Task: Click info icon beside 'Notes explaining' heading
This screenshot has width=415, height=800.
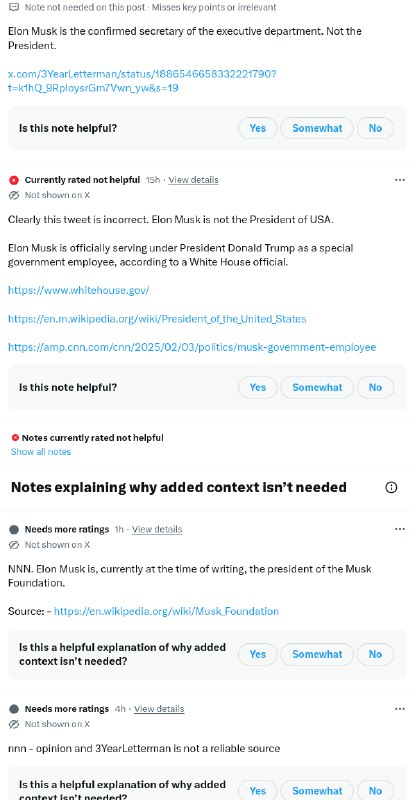Action: [391, 487]
